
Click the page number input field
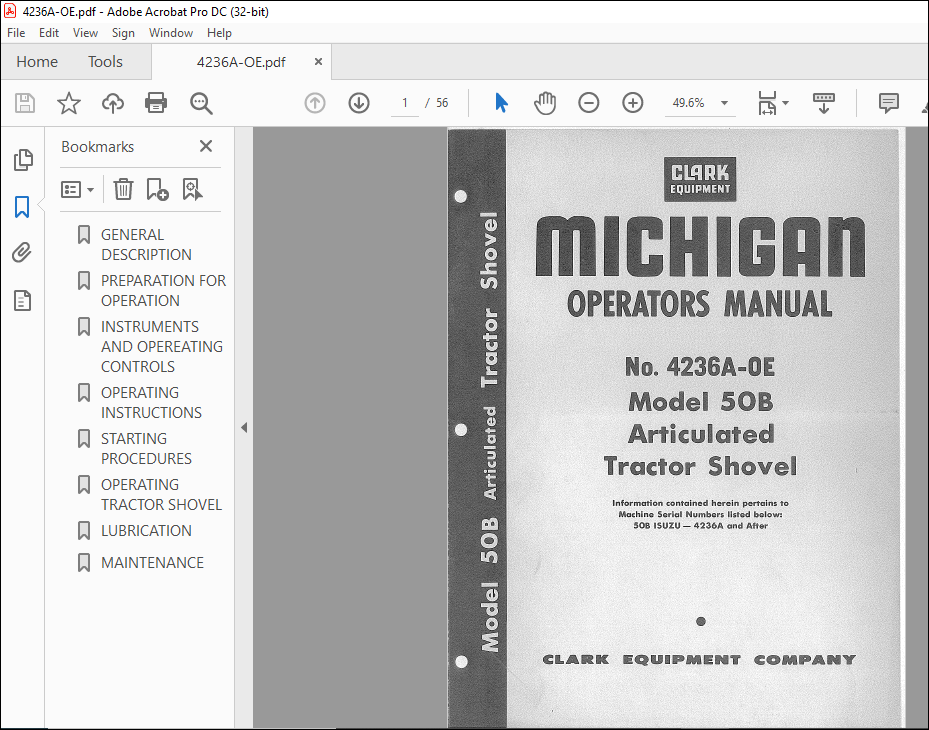click(405, 103)
